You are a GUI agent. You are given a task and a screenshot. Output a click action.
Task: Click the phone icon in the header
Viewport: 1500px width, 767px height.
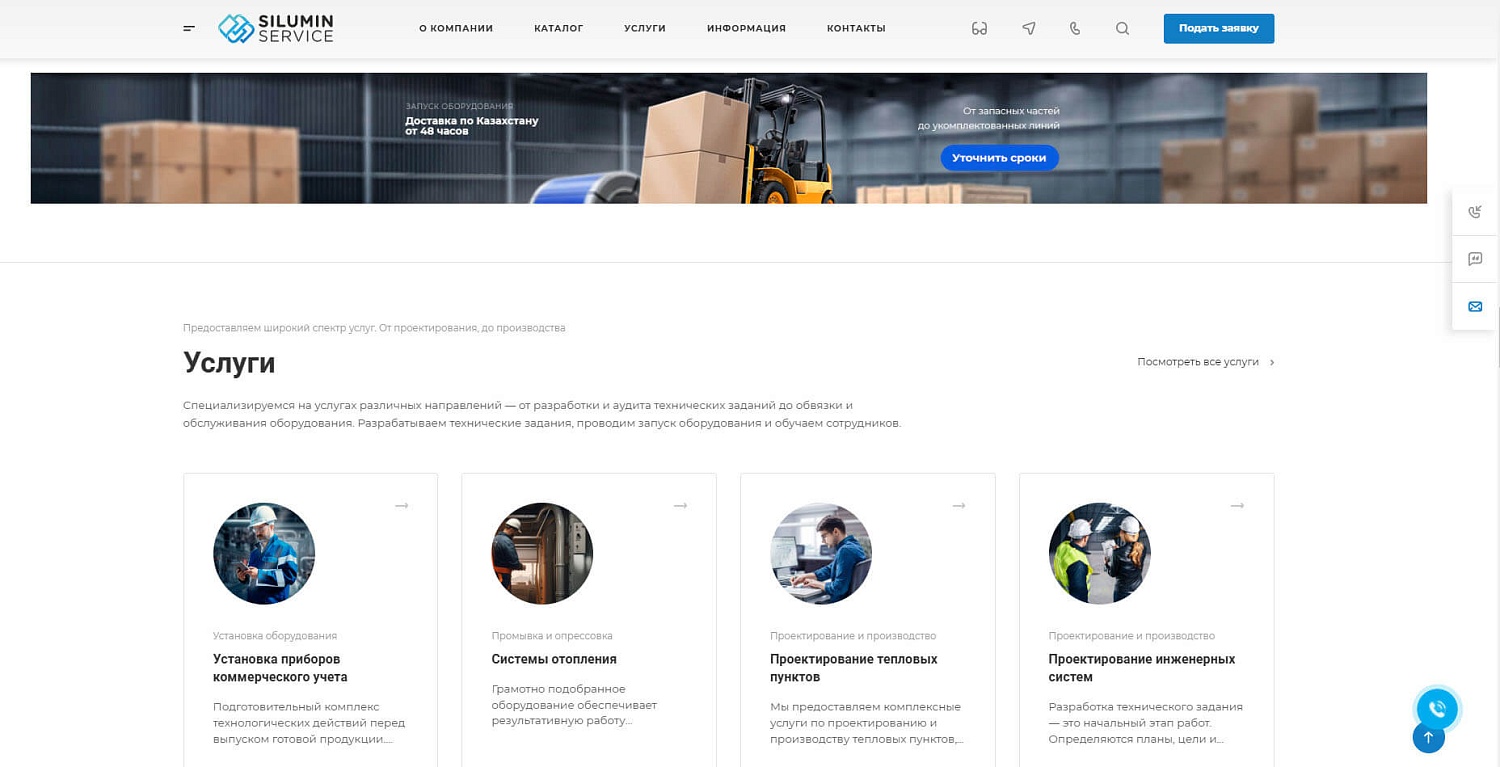(1075, 29)
